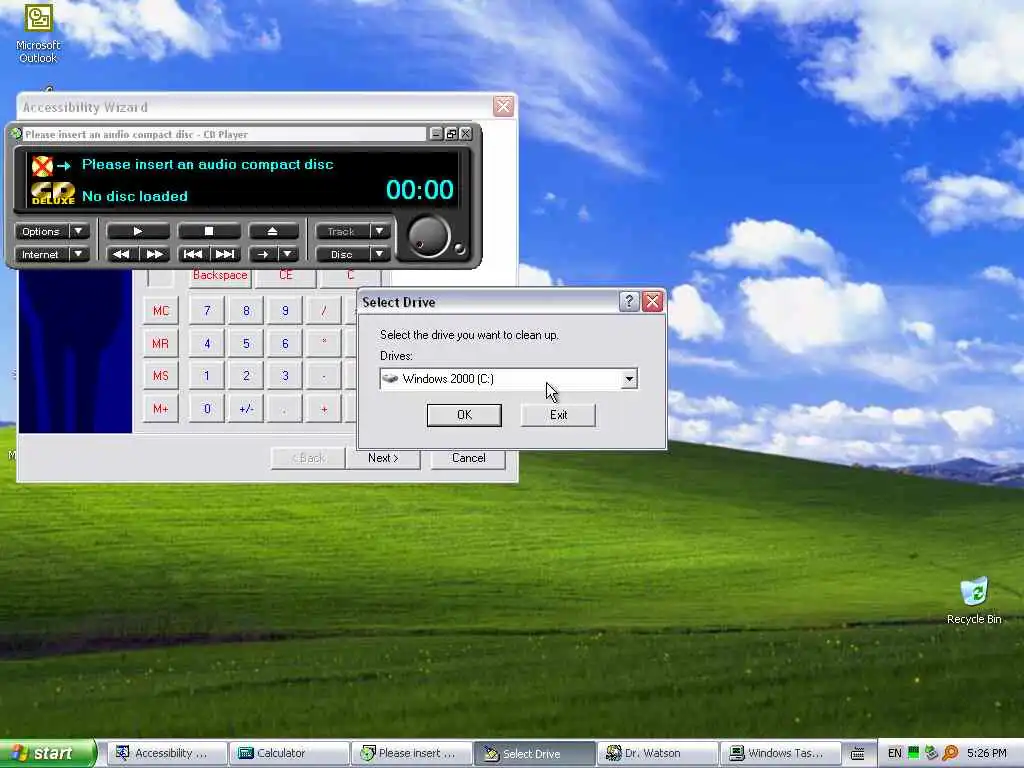The height and width of the screenshot is (768, 1024).
Task: Switch to Accessibility Wizard taskbar button
Action: [x=166, y=753]
